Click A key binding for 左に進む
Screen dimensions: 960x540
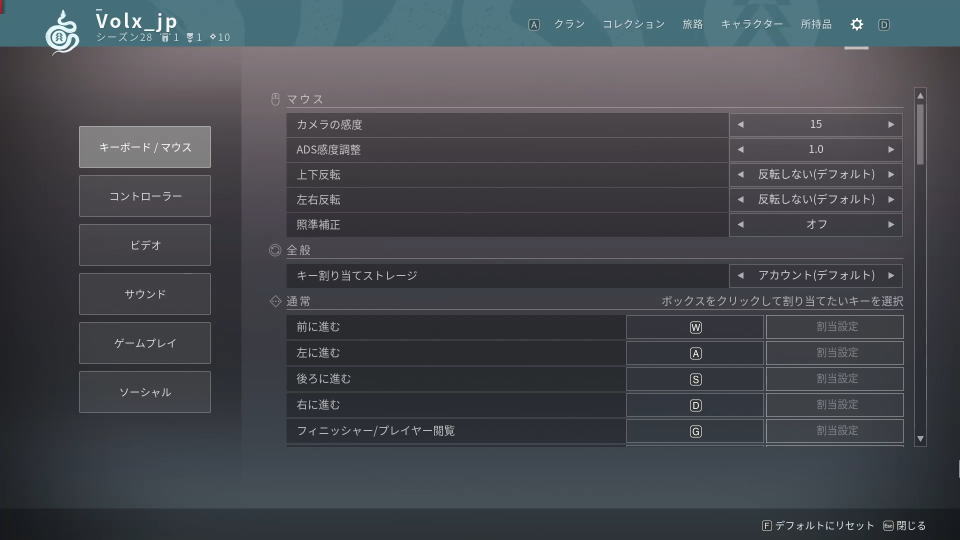pos(695,353)
